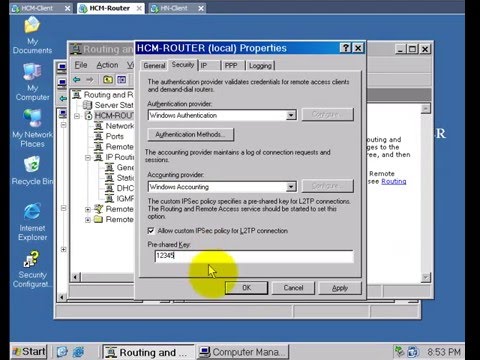Viewport: 480px width, 360px height.
Task: Open My Computer desktop icon
Action: click(32, 82)
